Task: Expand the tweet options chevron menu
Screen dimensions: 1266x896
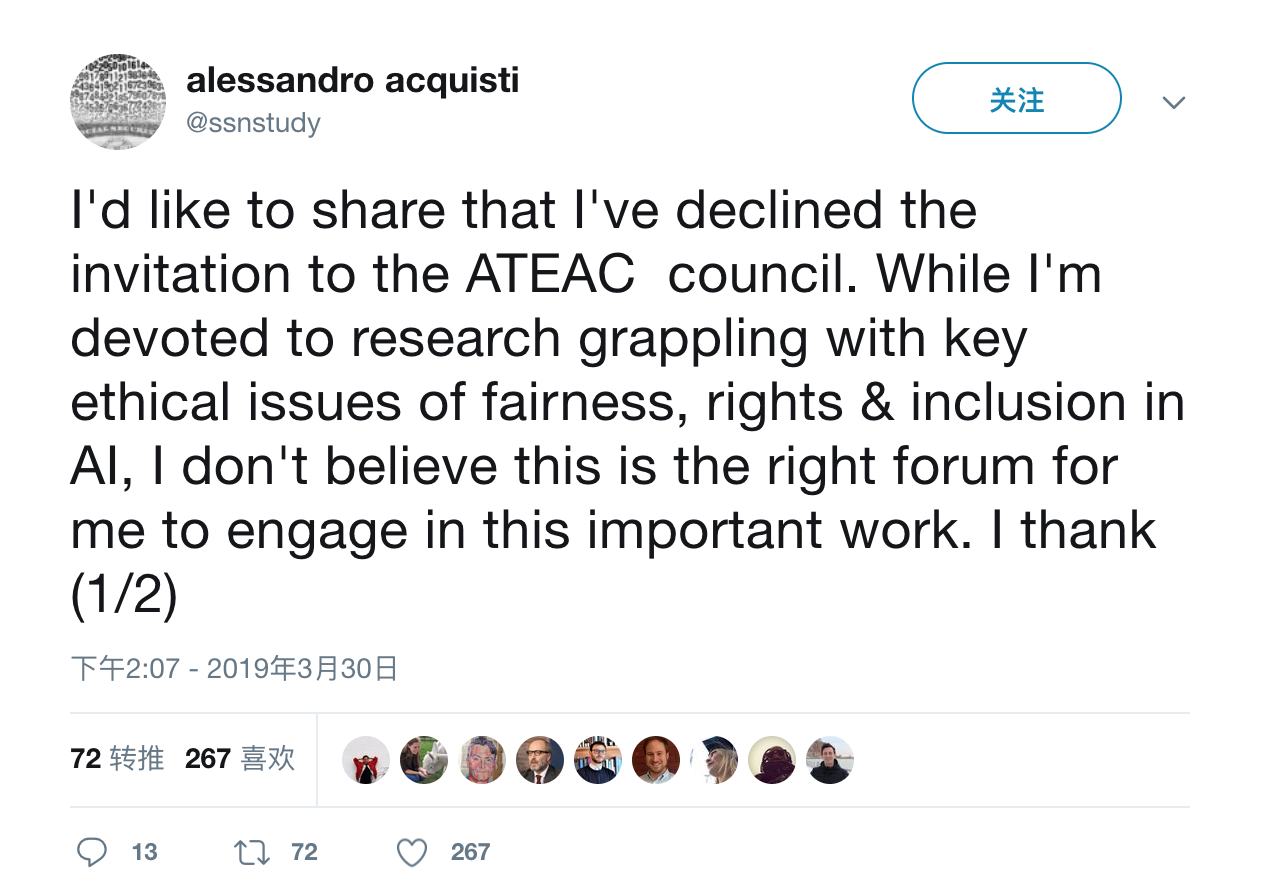Action: pos(1174,102)
